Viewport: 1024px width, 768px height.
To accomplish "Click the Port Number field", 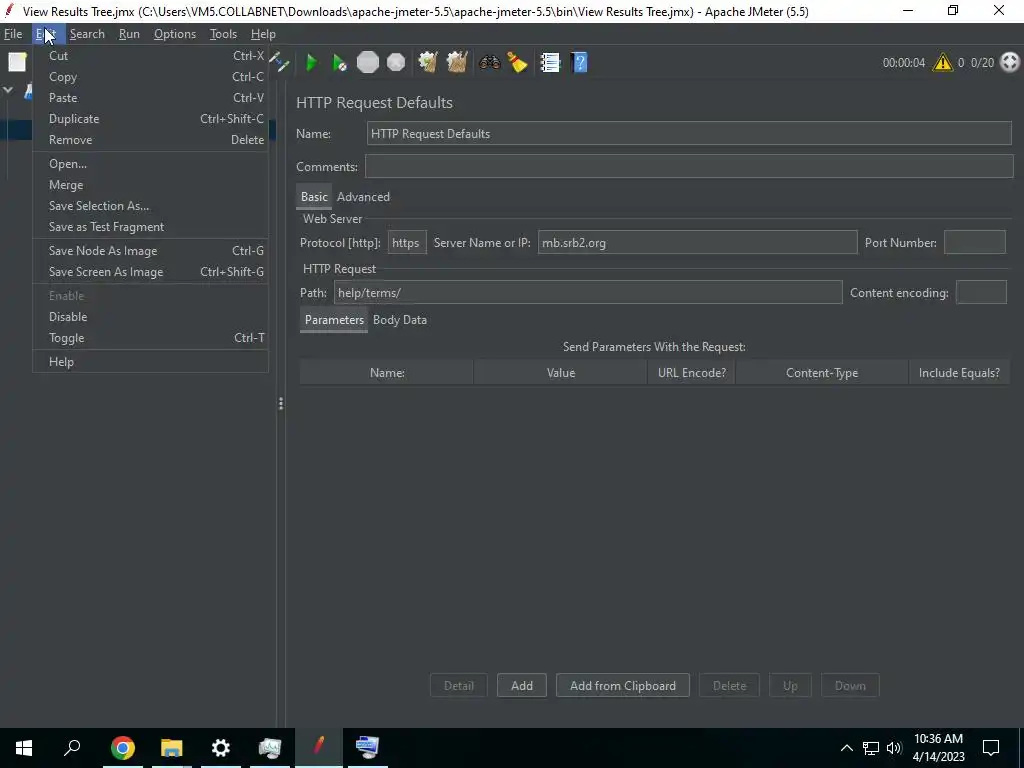I will [x=974, y=242].
